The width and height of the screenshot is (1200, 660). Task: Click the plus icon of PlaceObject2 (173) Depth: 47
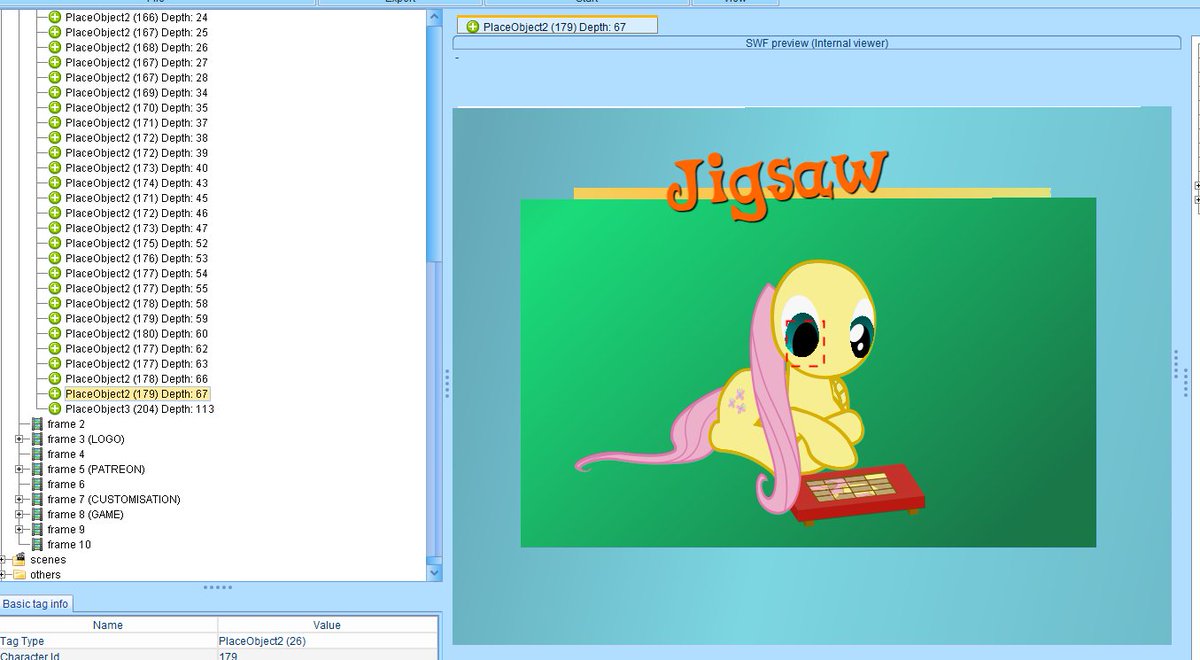coord(55,228)
